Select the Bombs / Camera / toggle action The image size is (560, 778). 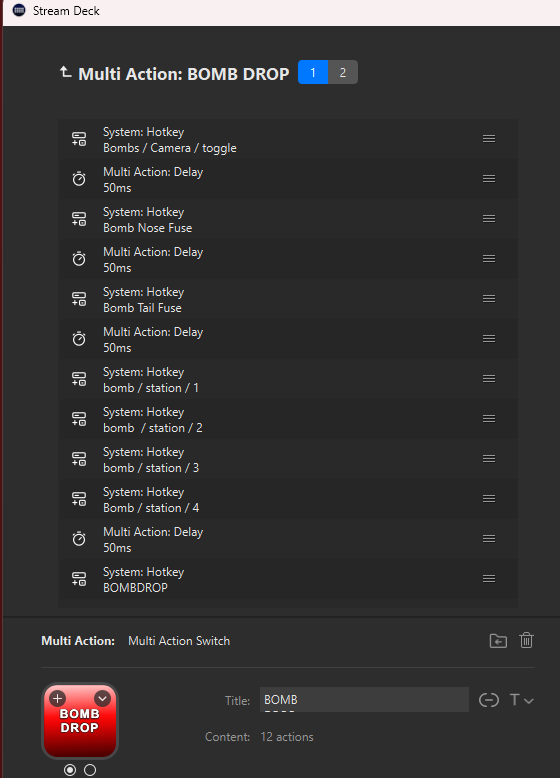click(x=288, y=139)
